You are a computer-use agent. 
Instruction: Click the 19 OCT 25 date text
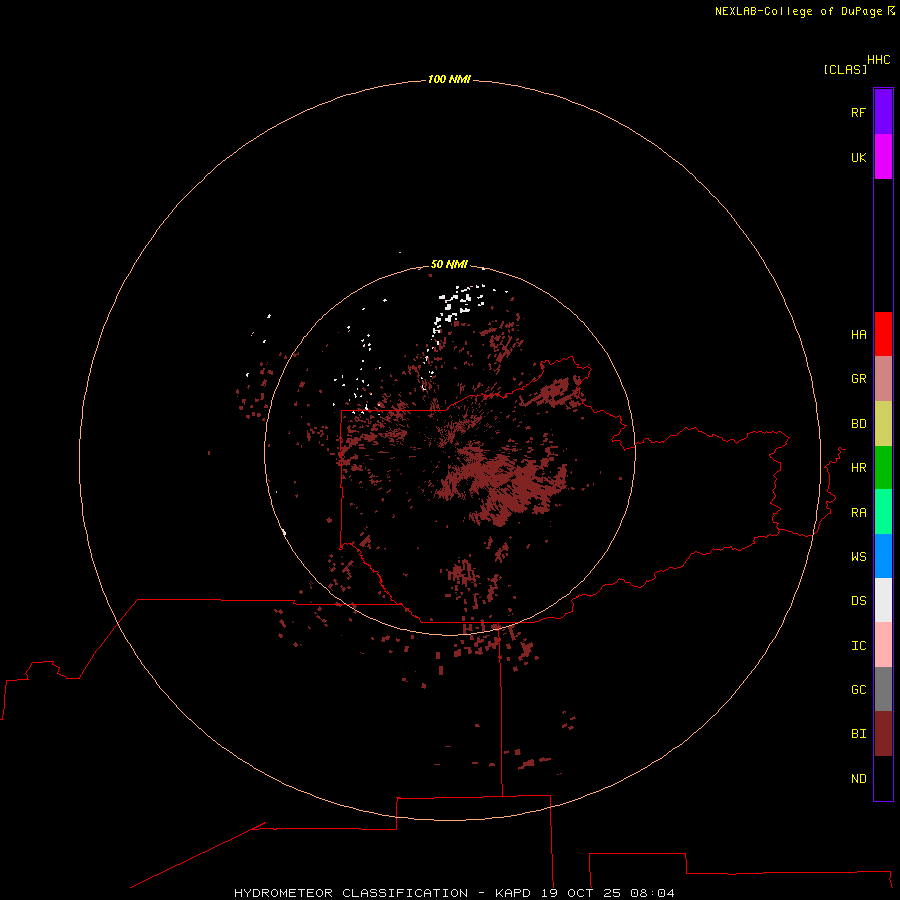pyautogui.click(x=580, y=893)
